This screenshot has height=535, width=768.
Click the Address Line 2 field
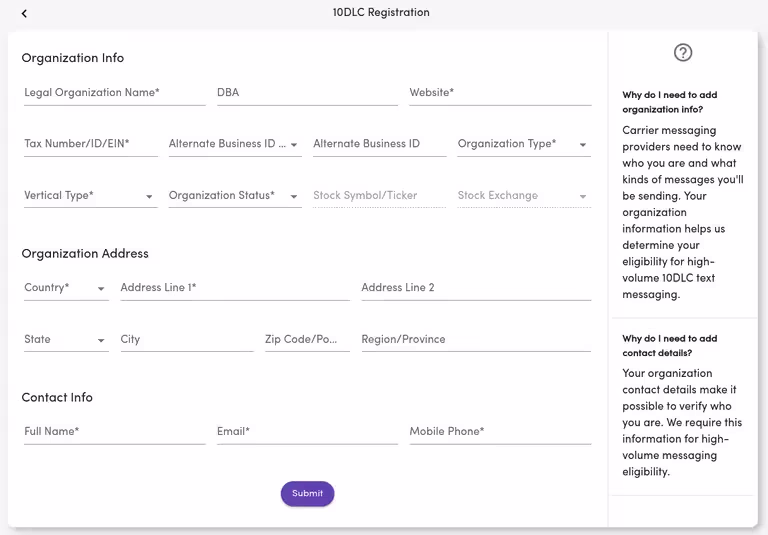click(x=476, y=288)
